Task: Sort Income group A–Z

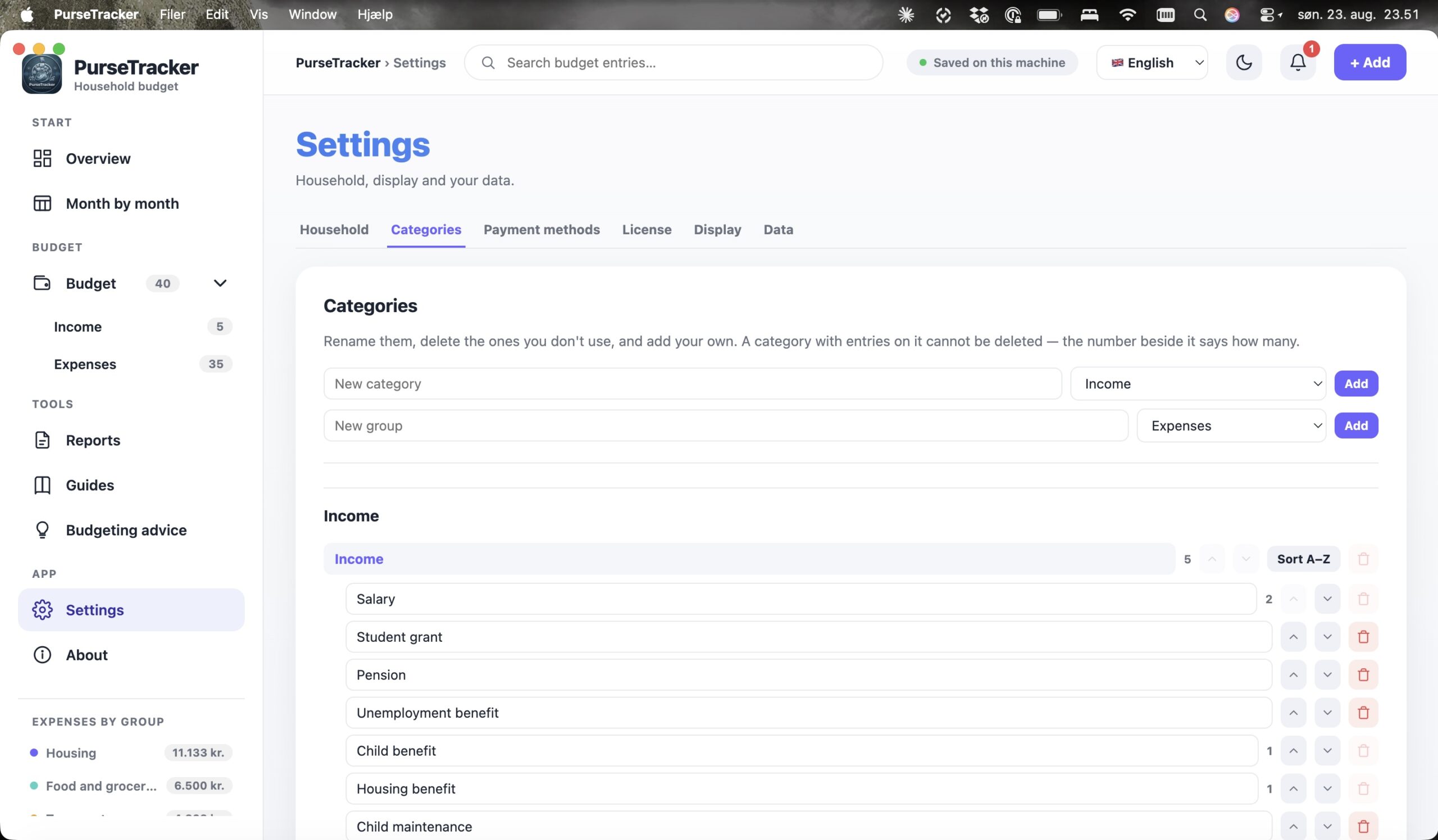Action: tap(1303, 559)
